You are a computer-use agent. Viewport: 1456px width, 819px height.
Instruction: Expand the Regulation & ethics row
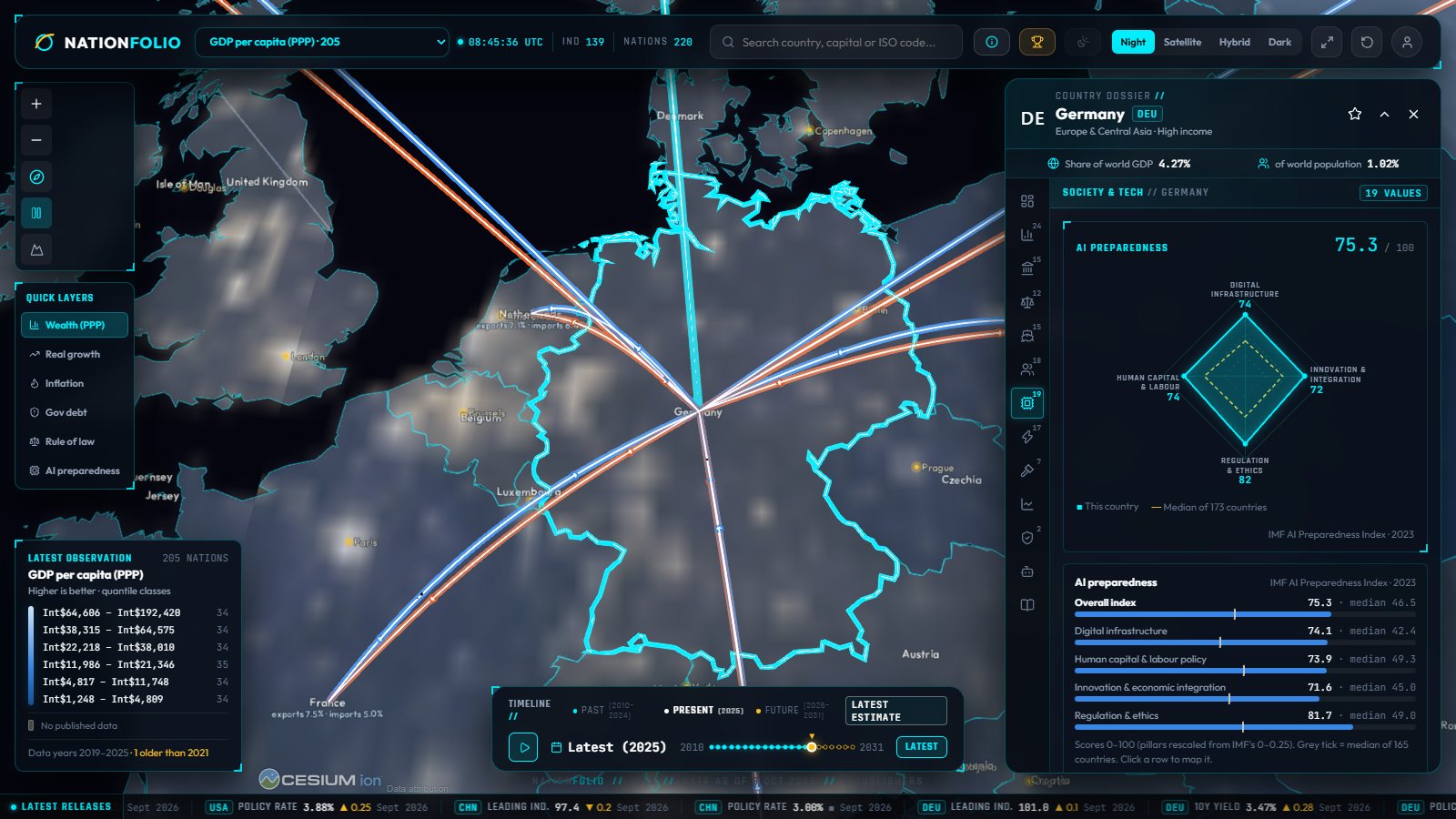pyautogui.click(x=1245, y=720)
